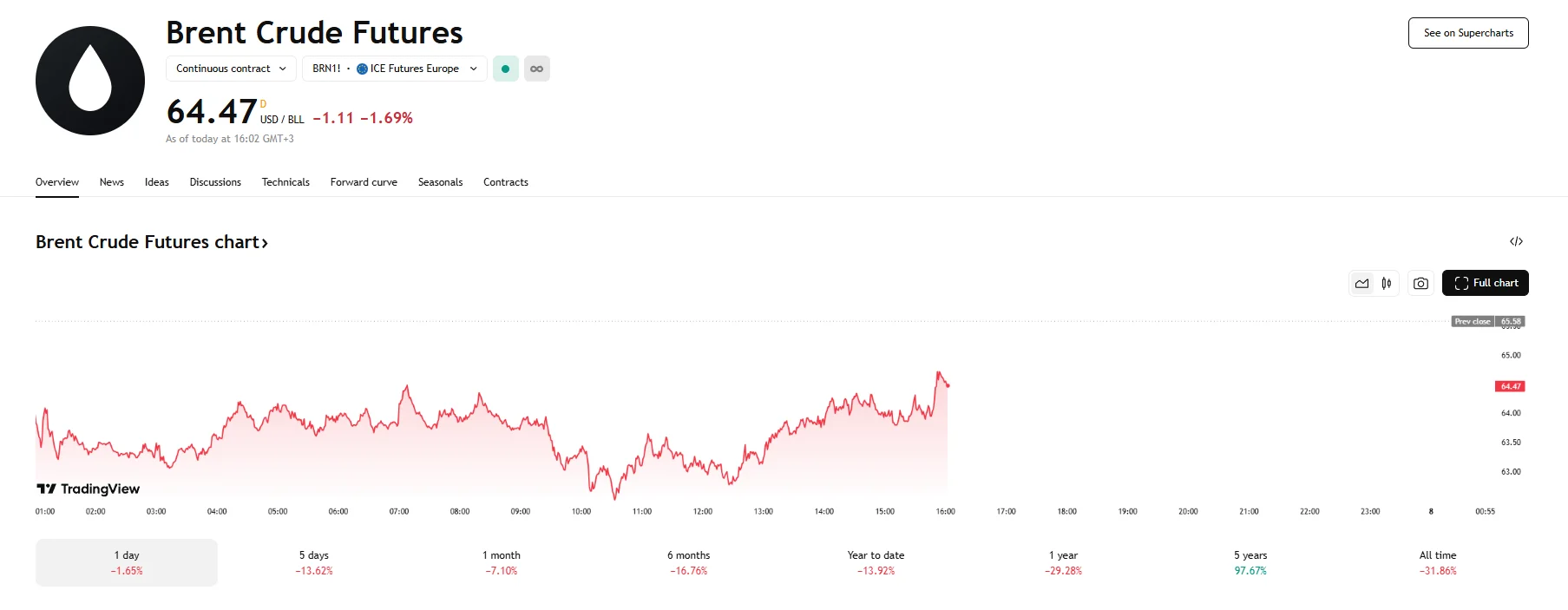Open the Brent Crude Futures chart title link
Screen dimensions: 1568x610
(x=151, y=242)
